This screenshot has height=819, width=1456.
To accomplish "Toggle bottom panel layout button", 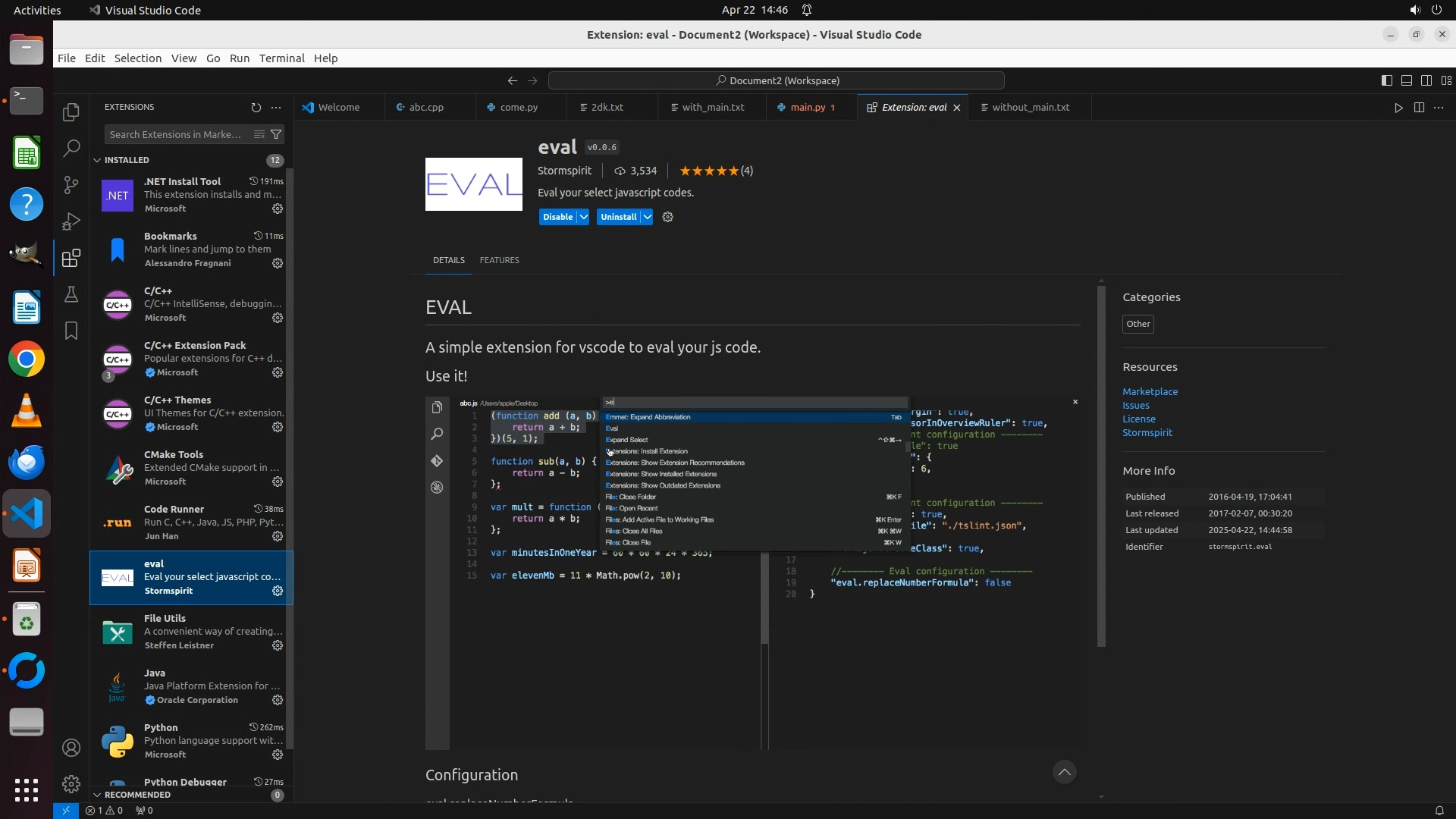I will [1406, 80].
